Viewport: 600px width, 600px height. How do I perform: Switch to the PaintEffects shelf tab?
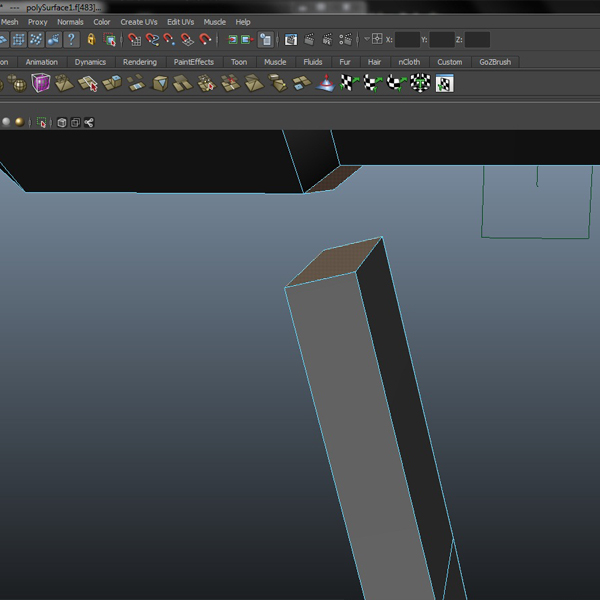194,62
